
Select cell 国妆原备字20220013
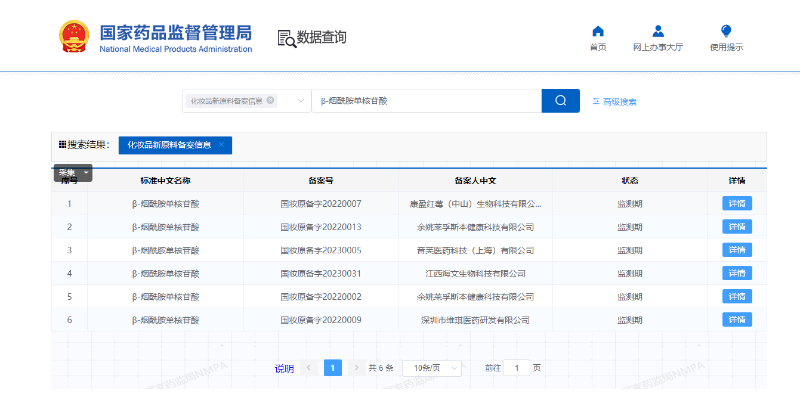click(x=321, y=227)
